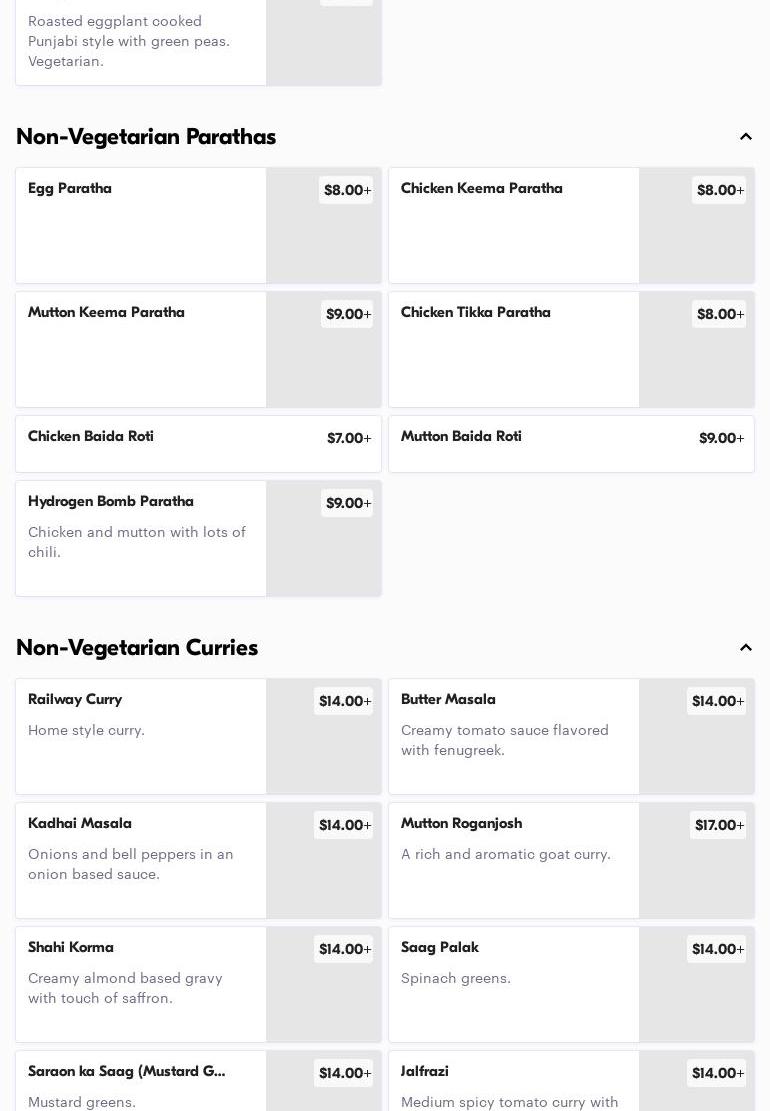This screenshot has height=1111, width=770.
Task: Click the Egg Paratha image thumbnail
Action: (x=323, y=240)
